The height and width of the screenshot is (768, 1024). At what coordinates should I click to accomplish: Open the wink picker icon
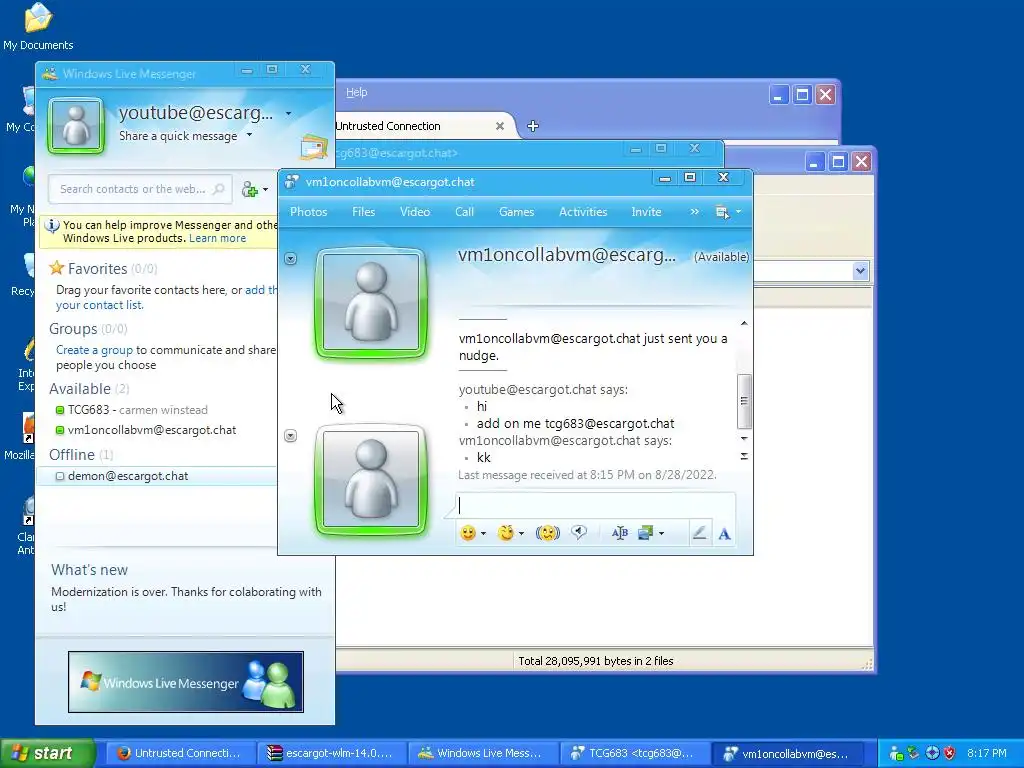click(505, 533)
